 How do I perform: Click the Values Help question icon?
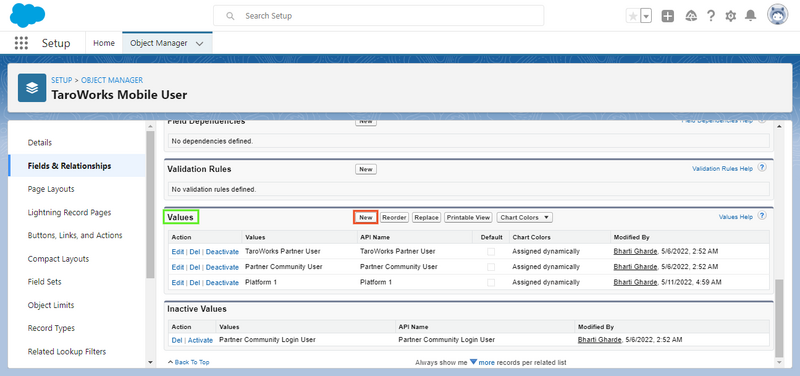click(762, 216)
